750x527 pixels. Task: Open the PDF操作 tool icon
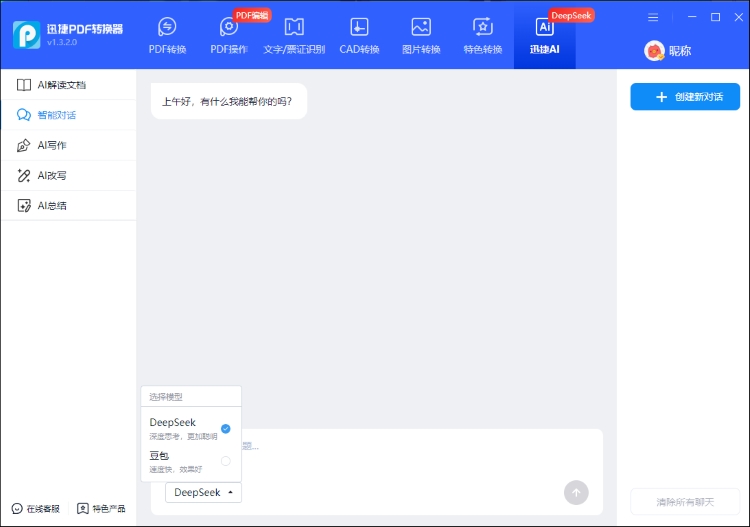[229, 27]
